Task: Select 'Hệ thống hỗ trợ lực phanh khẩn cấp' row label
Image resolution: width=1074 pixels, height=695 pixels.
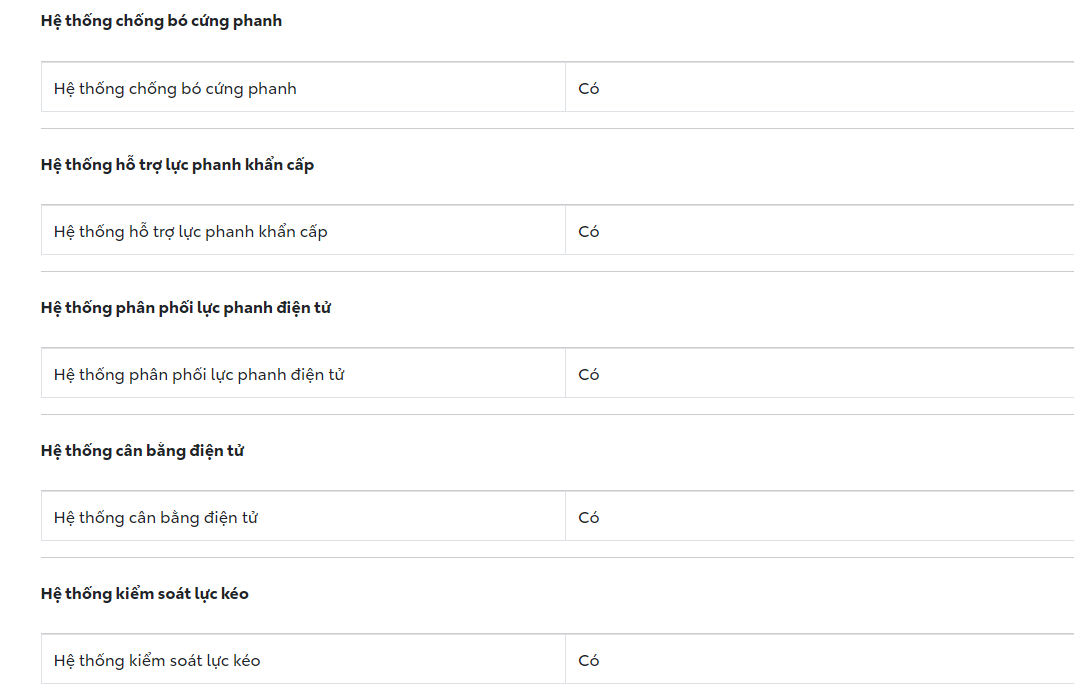Action: point(191,232)
